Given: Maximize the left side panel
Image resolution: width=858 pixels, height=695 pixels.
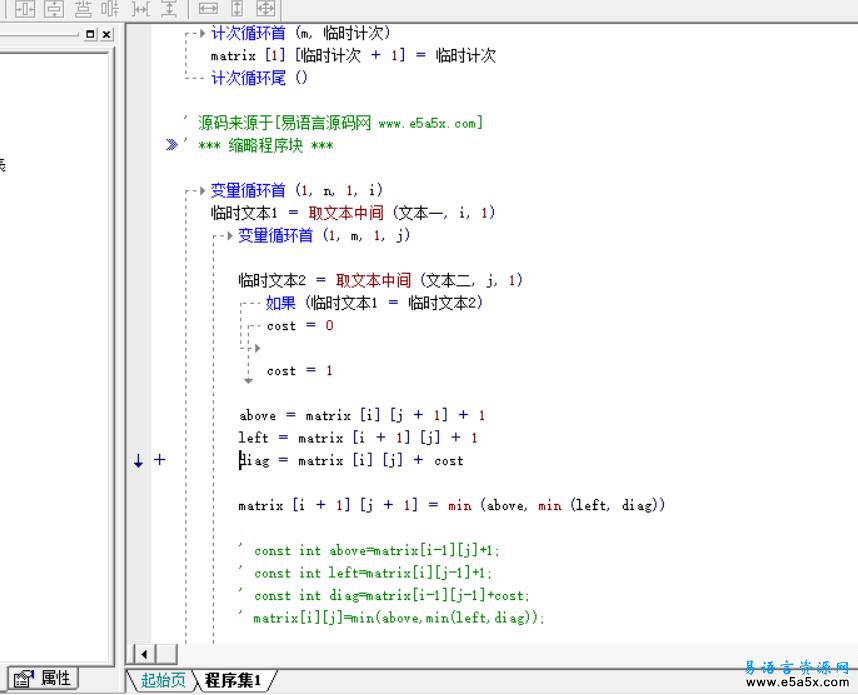Looking at the screenshot, I should pos(91,34).
